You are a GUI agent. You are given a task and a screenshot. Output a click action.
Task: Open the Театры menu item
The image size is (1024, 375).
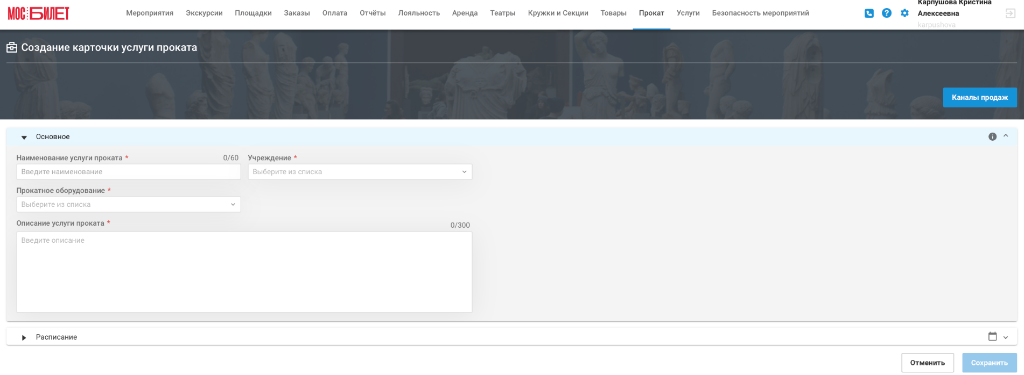point(503,13)
